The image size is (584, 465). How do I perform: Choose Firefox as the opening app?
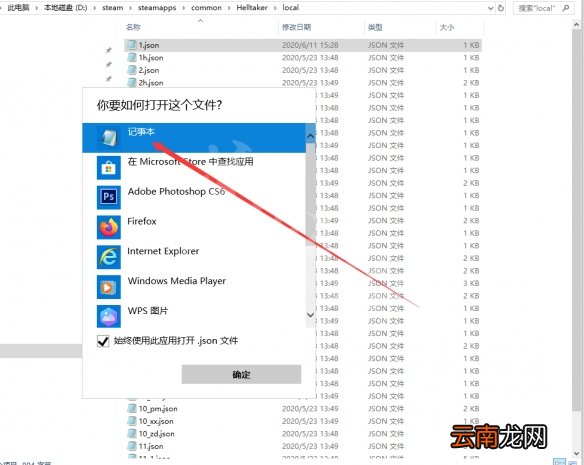click(194, 227)
